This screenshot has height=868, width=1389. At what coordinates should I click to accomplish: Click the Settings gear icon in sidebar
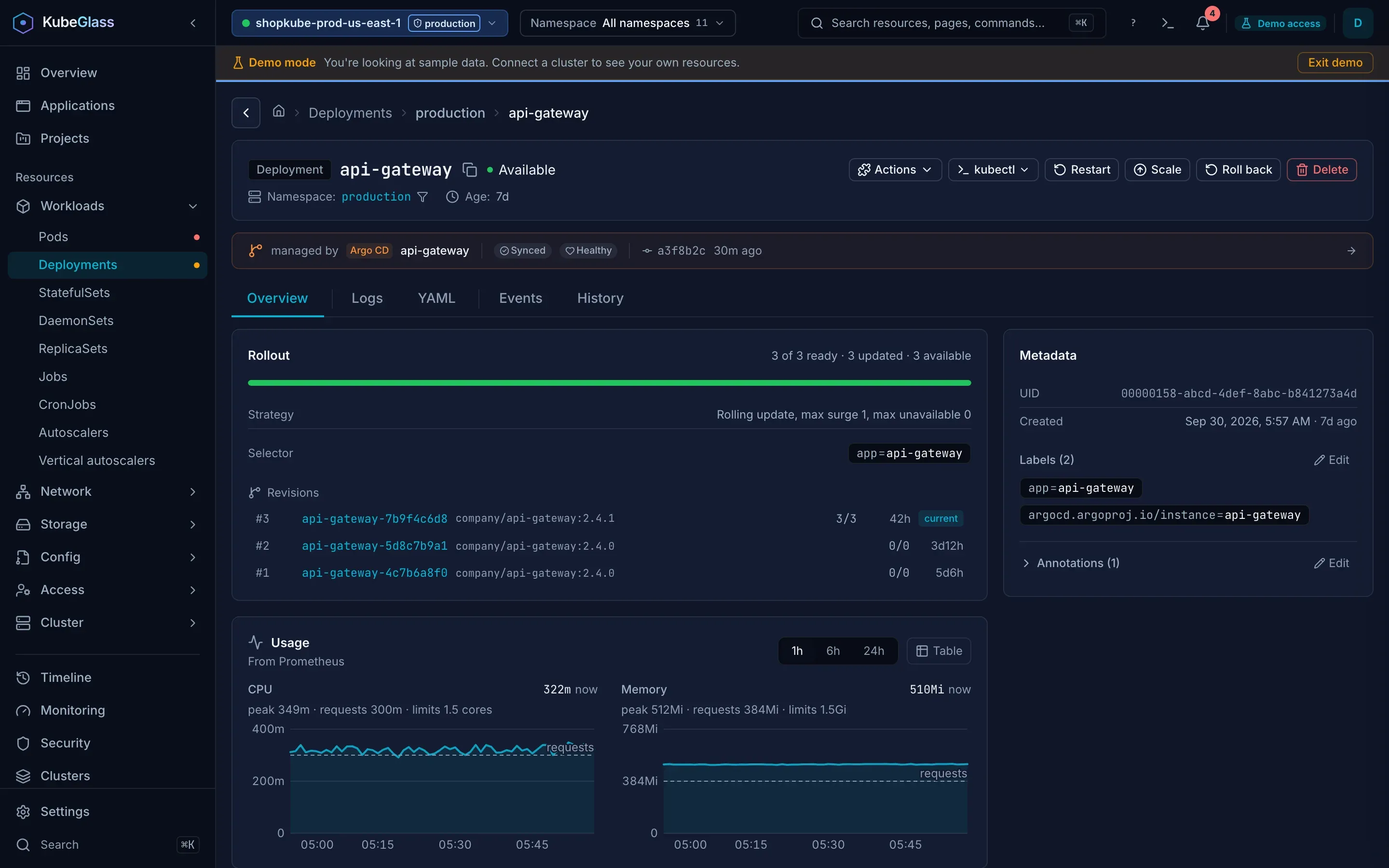coord(23,812)
